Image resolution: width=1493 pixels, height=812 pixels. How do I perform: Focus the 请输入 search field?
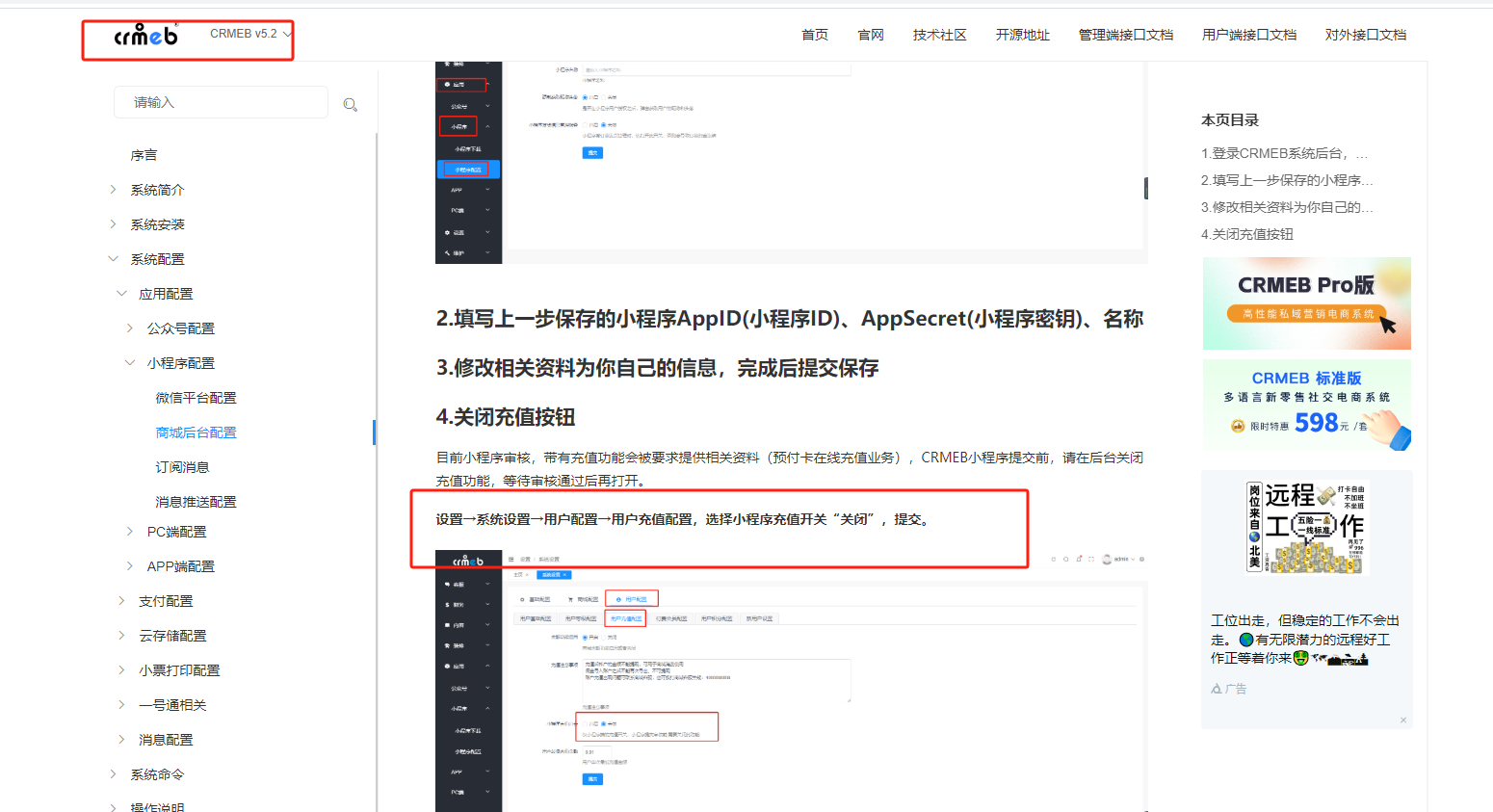(221, 102)
